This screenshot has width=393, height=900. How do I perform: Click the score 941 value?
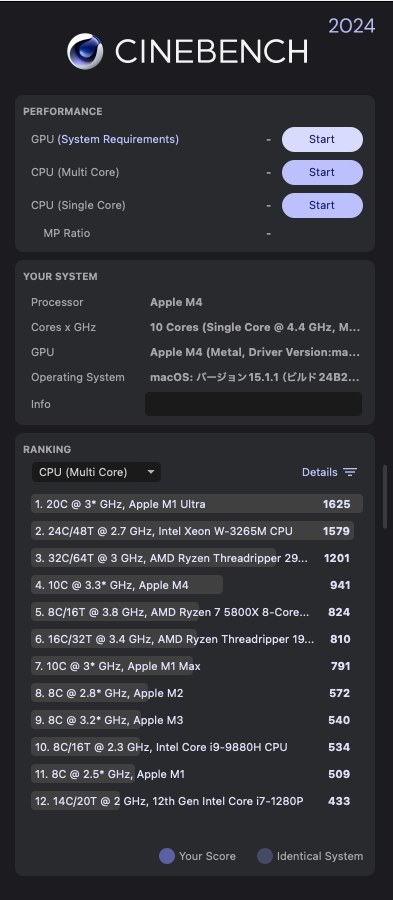(340, 585)
